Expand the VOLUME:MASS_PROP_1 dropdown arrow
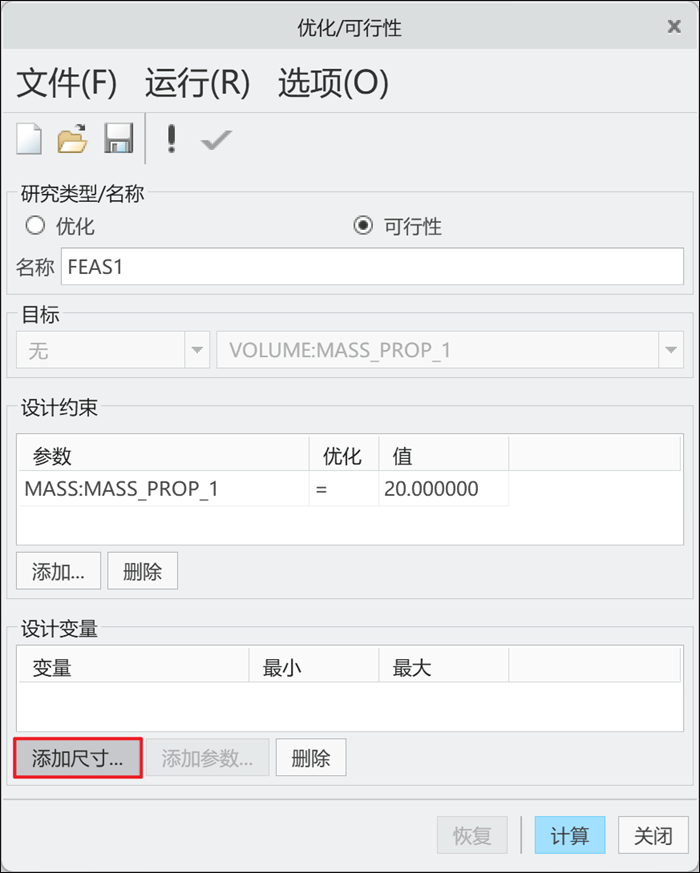 point(670,350)
